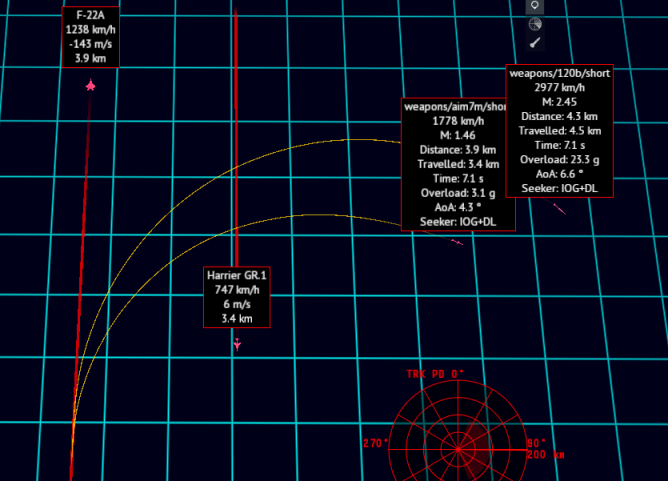
Task: Select the weapons/120b/short label box
Action: pos(560,130)
